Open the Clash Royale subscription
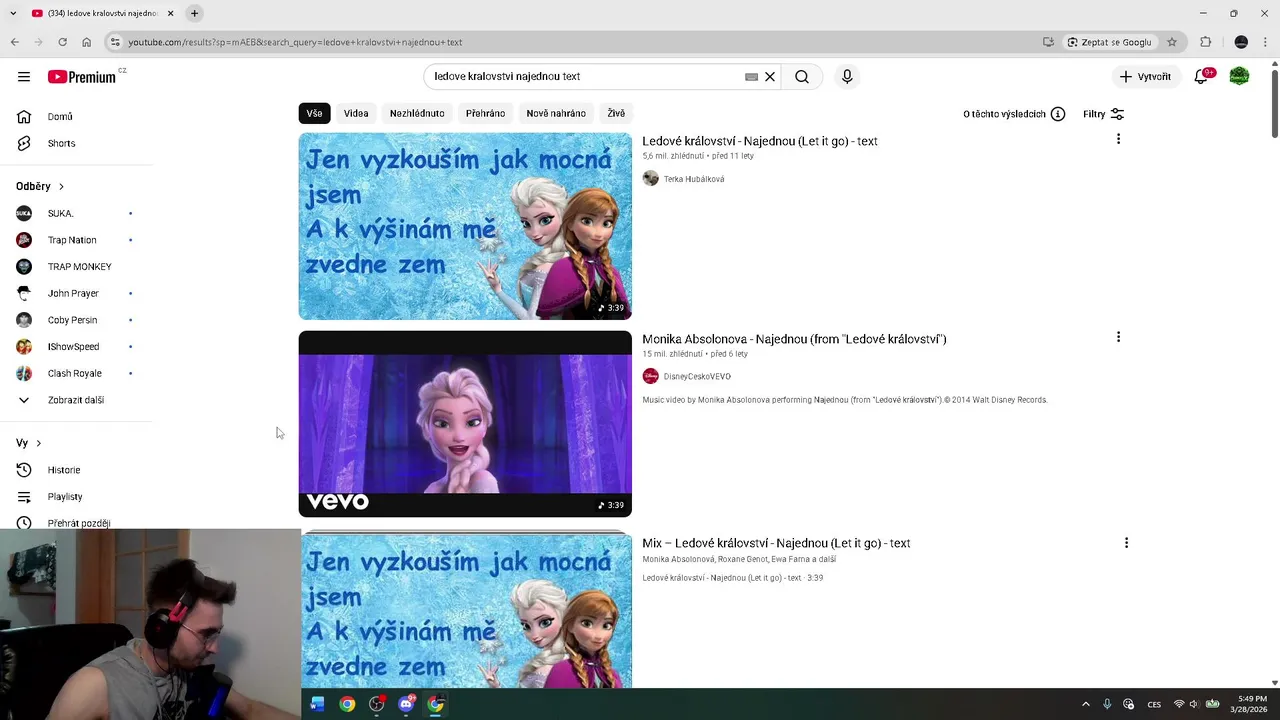 (x=76, y=373)
